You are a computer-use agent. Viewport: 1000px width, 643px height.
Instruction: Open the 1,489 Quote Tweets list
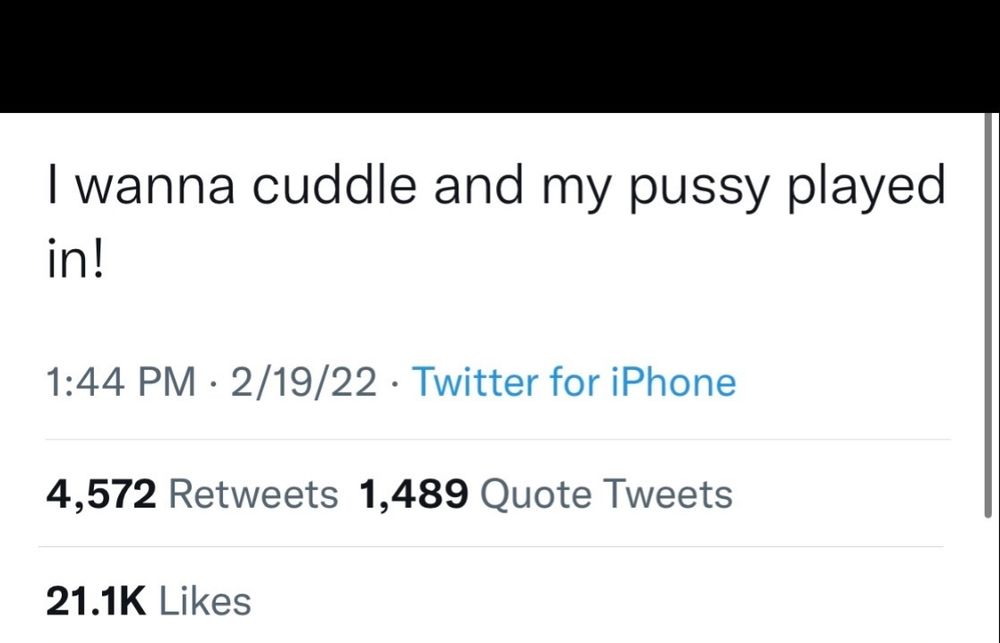coord(546,494)
